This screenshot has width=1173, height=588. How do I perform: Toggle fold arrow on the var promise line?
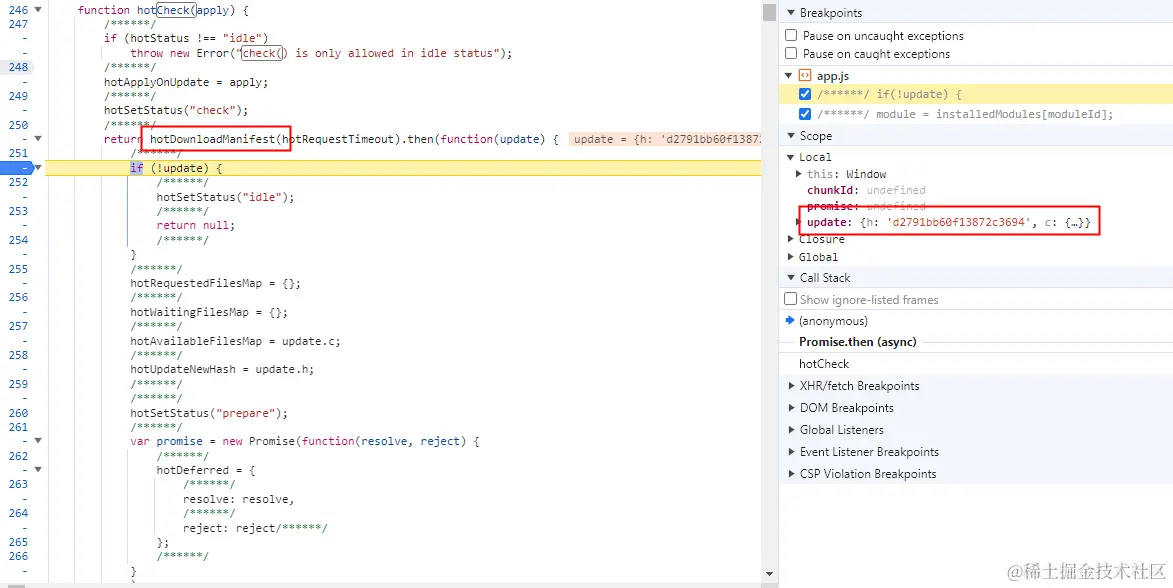click(38, 441)
